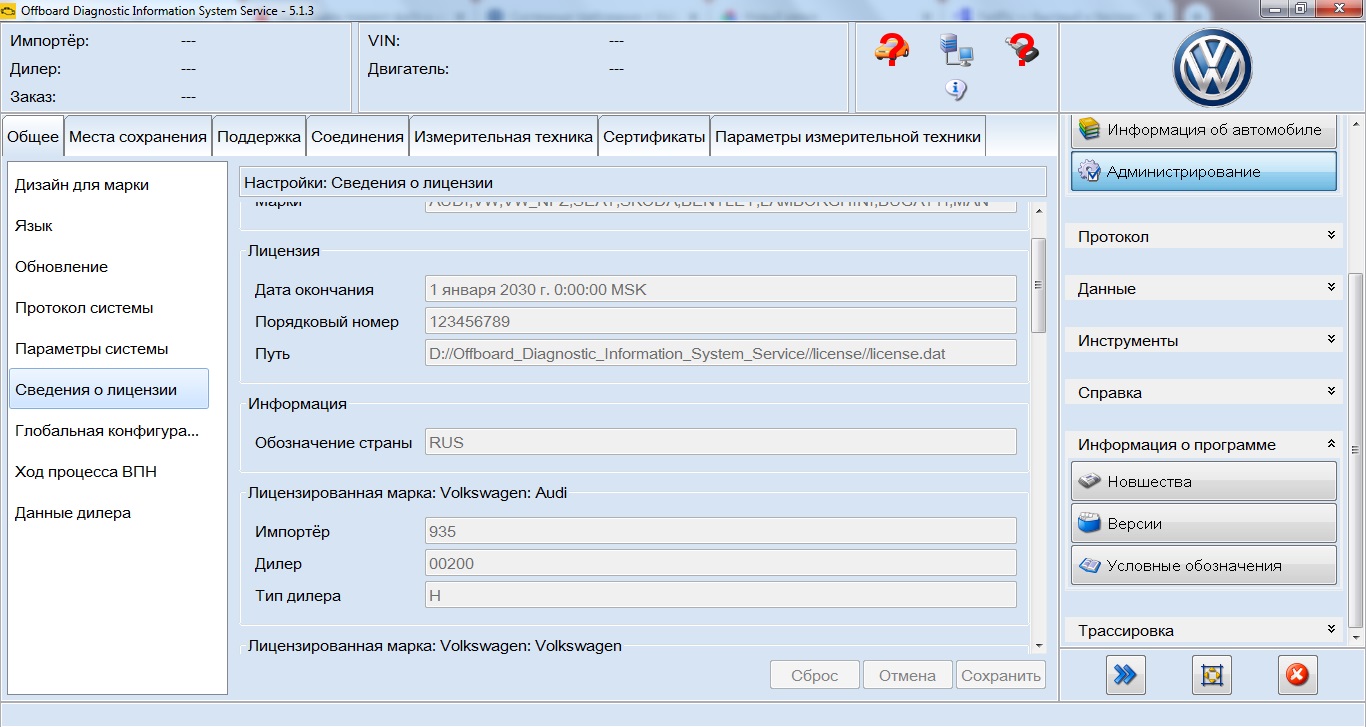Select Протокол системы in settings list

coord(109,308)
